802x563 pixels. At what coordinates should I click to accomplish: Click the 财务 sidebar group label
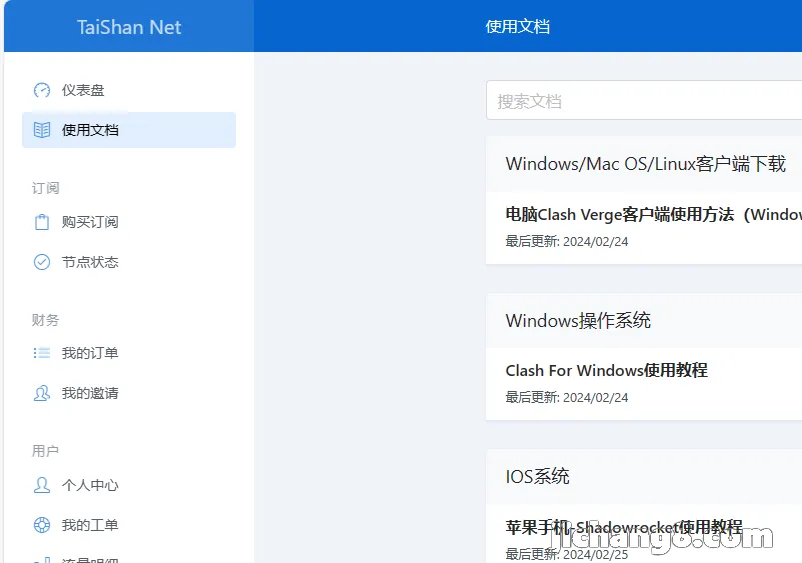click(x=46, y=320)
